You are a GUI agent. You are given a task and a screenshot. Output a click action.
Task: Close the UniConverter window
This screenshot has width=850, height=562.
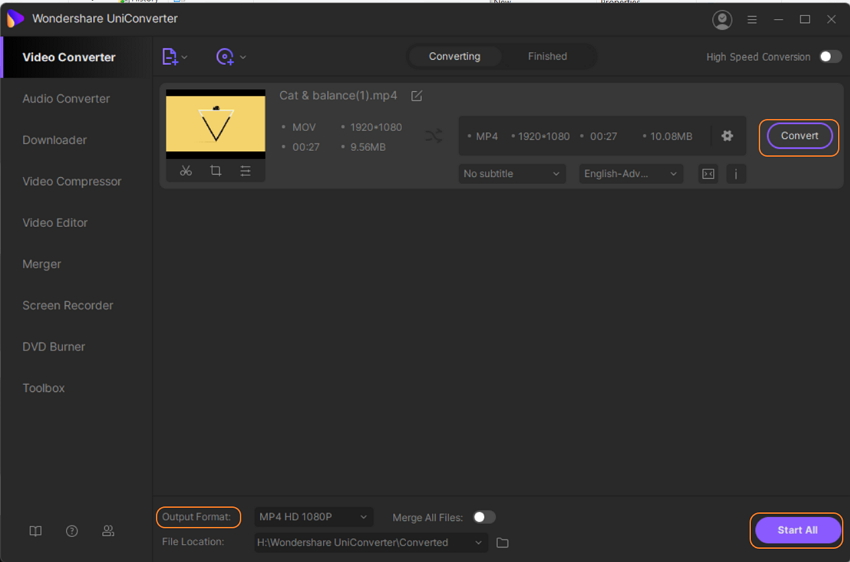831,20
